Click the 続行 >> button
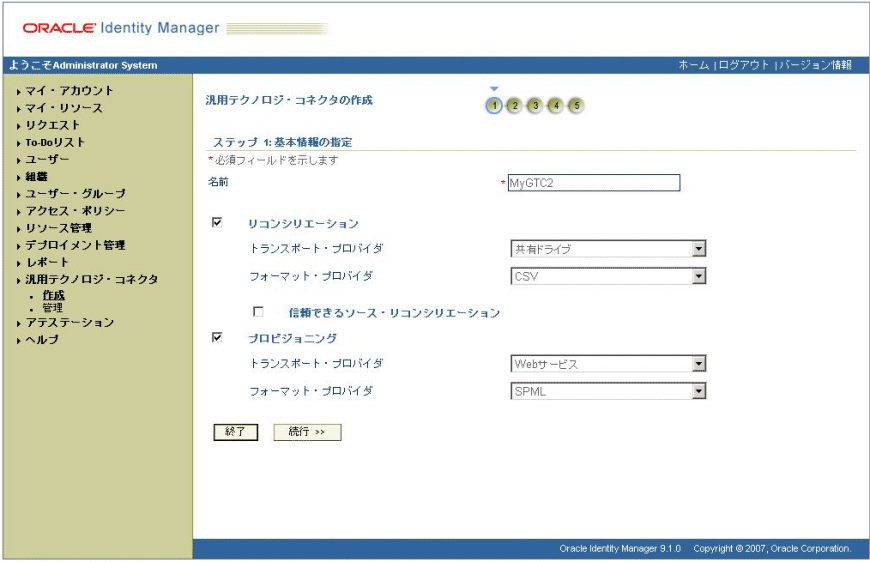Viewport: 870px width, 562px height. pos(307,432)
